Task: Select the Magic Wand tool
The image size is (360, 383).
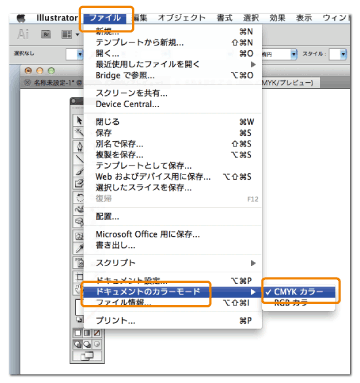Action: (x=79, y=132)
